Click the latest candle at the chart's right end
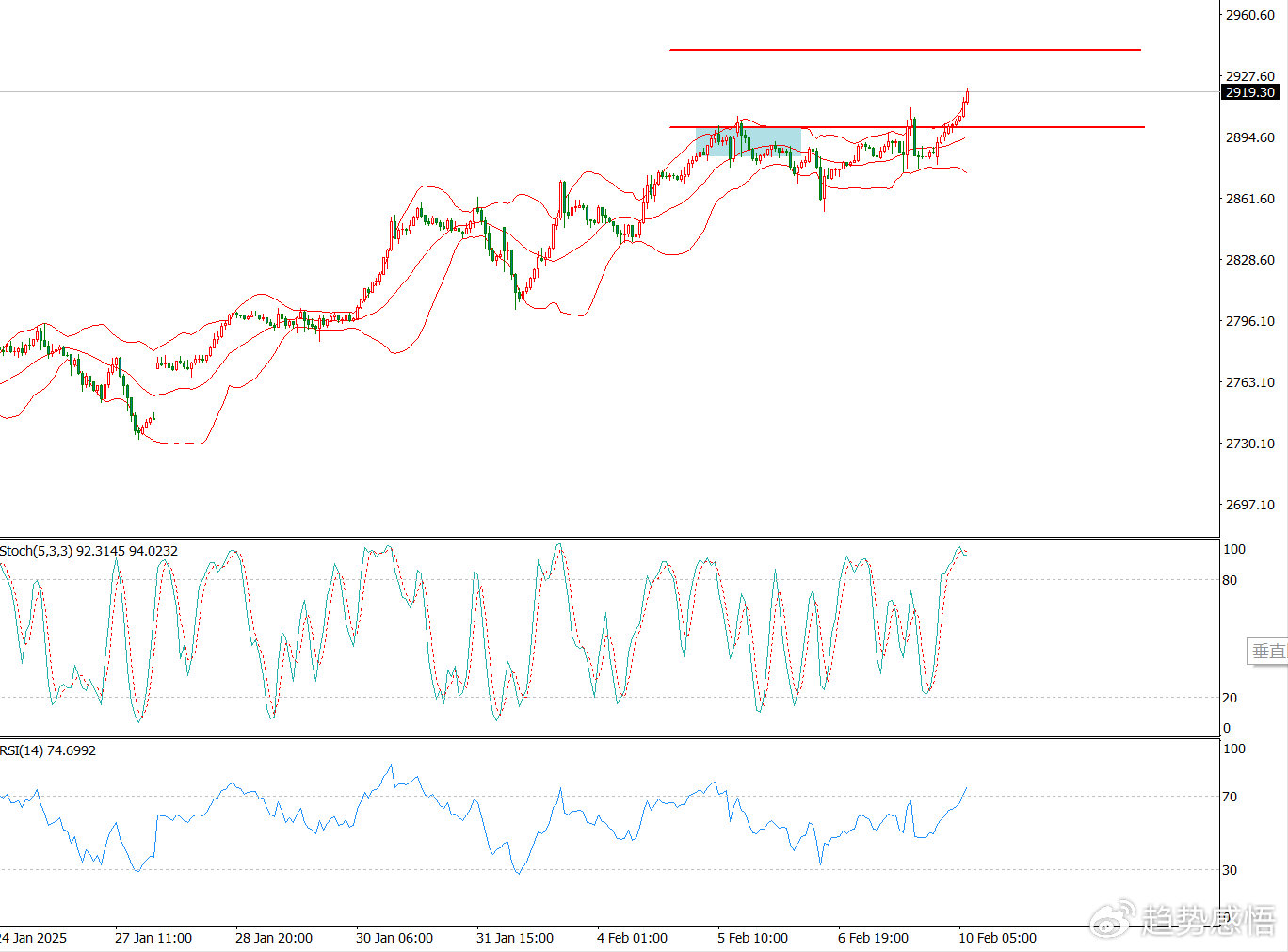This screenshot has height=952, width=1288. coord(967,97)
